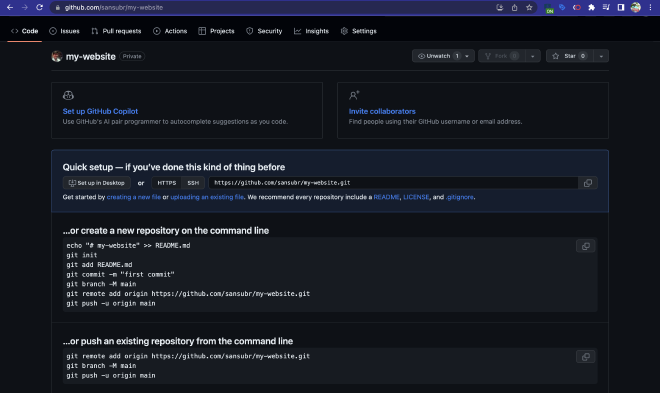Click the my-website repository name
Viewport: 660px width, 393px height.
pyautogui.click(x=90, y=56)
